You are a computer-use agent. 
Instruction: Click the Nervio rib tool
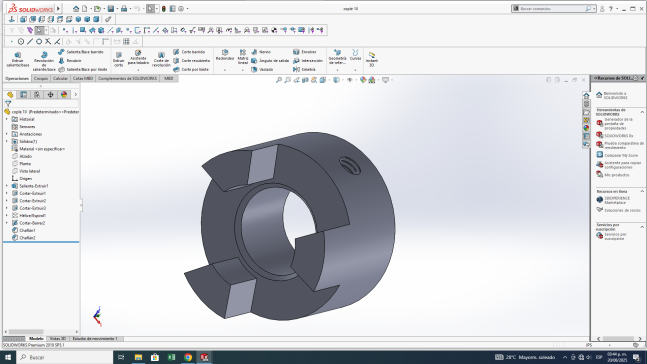pos(261,52)
